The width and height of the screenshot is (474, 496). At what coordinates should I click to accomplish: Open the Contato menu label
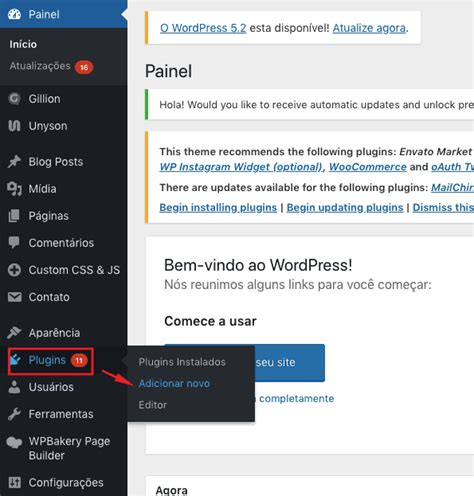[49, 297]
